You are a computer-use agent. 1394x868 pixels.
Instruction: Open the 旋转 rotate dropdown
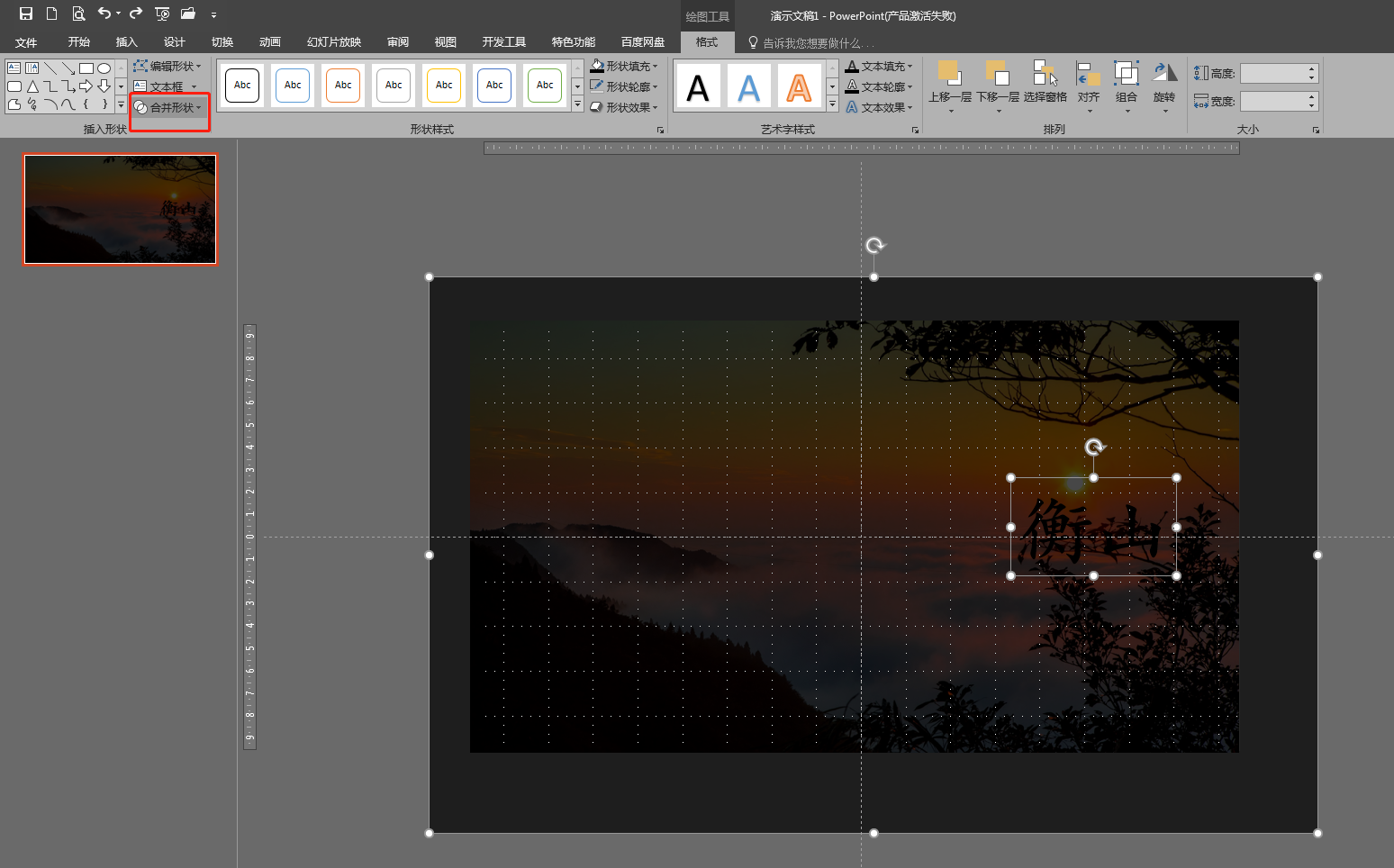[1164, 84]
